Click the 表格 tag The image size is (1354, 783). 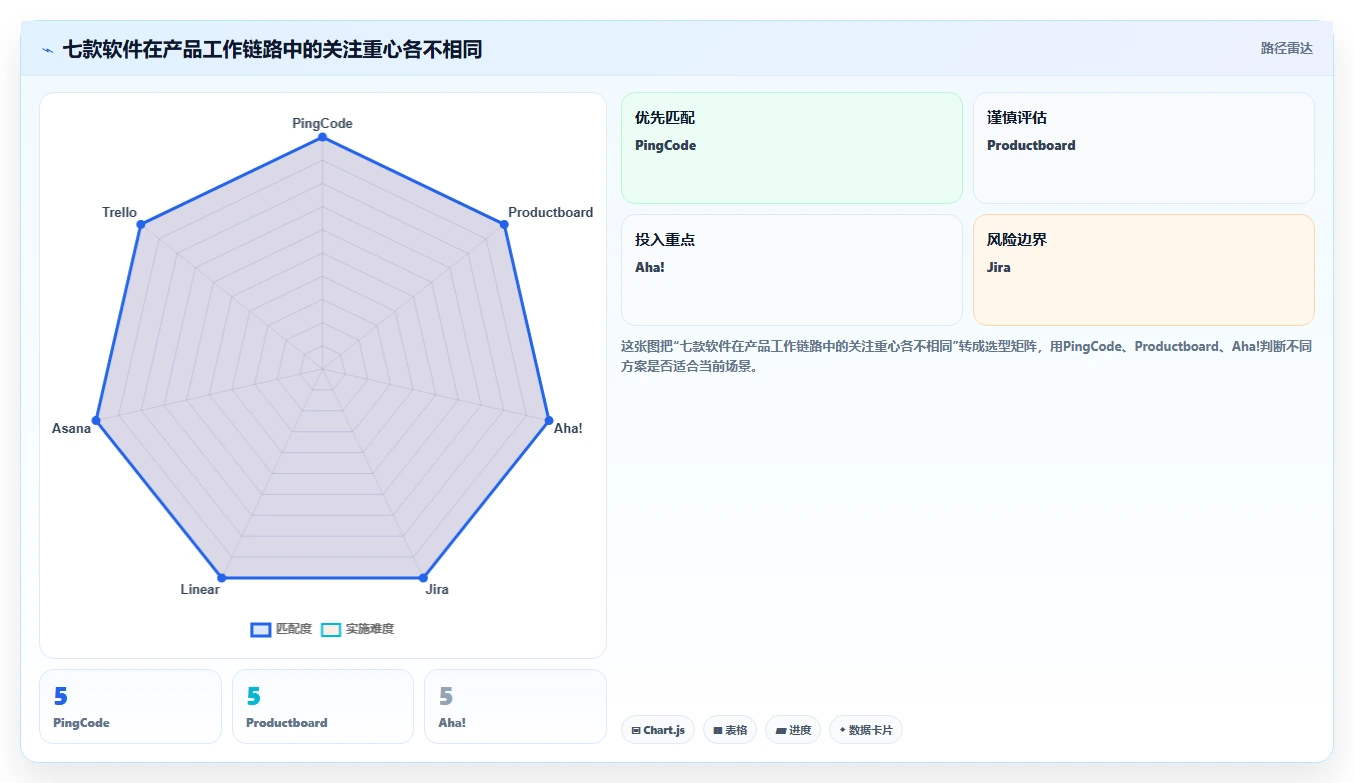730,730
